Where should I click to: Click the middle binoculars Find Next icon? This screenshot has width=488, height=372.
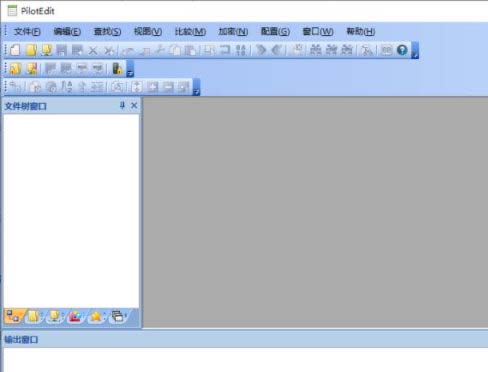[331, 50]
